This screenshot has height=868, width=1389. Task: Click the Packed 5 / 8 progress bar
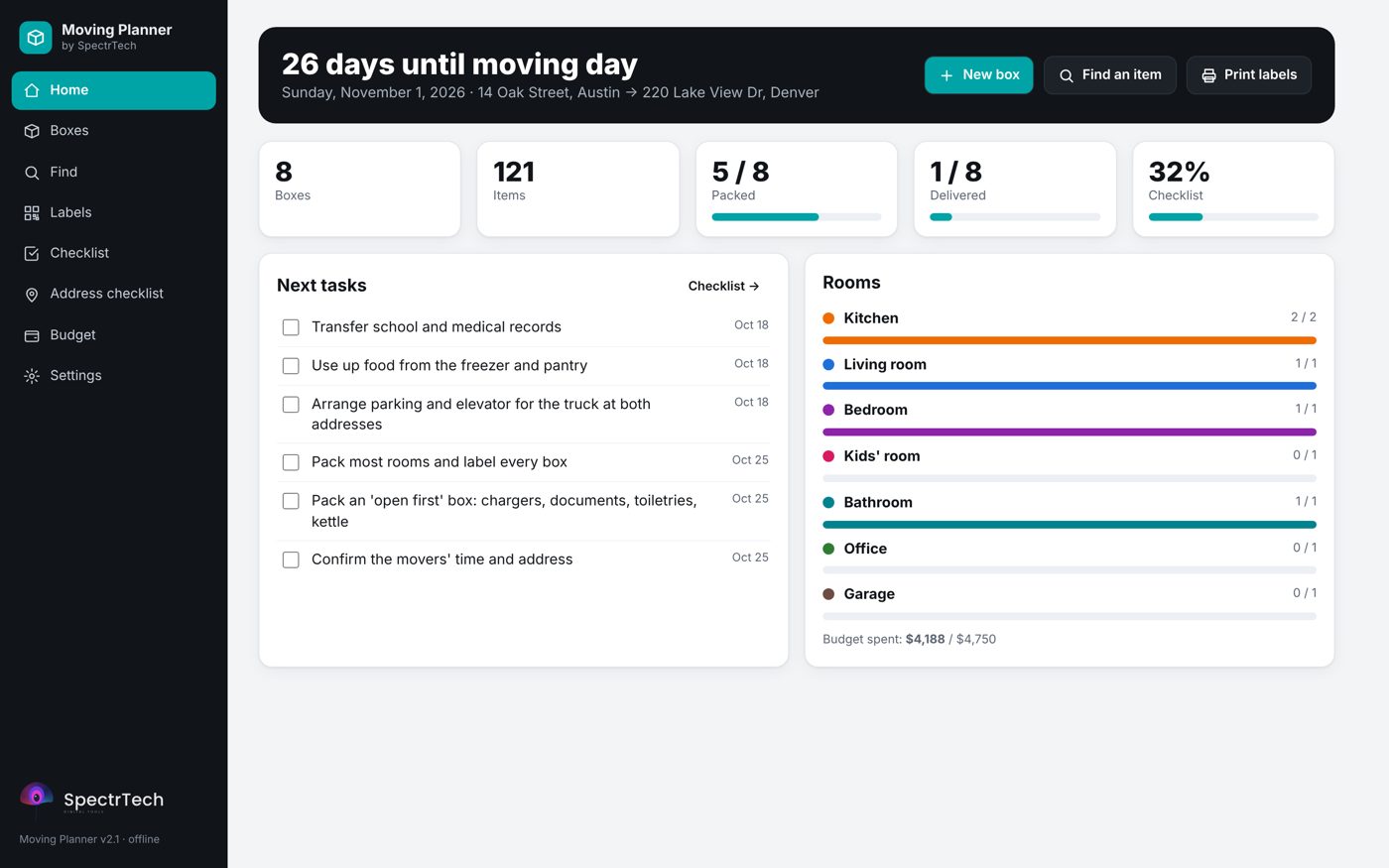coord(796,217)
